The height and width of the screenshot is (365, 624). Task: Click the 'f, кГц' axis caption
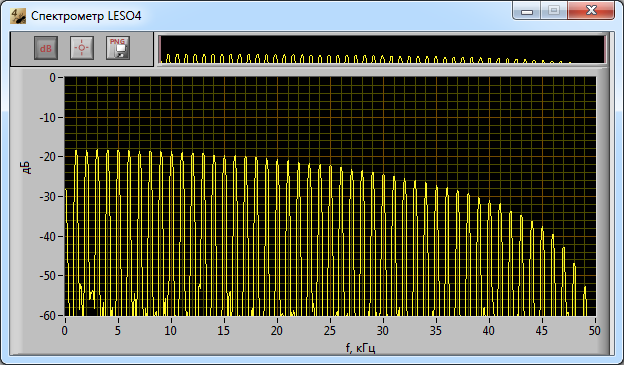pyautogui.click(x=360, y=348)
